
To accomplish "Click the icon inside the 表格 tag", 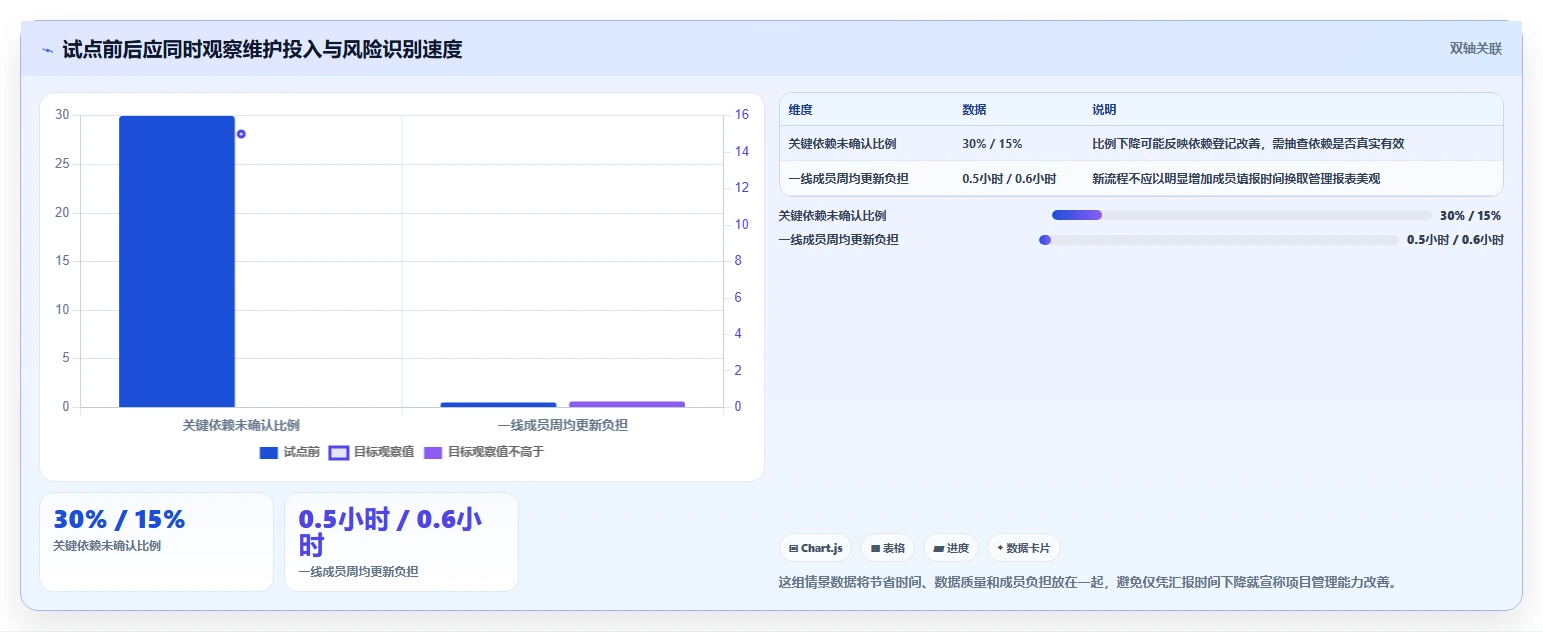I will (875, 548).
